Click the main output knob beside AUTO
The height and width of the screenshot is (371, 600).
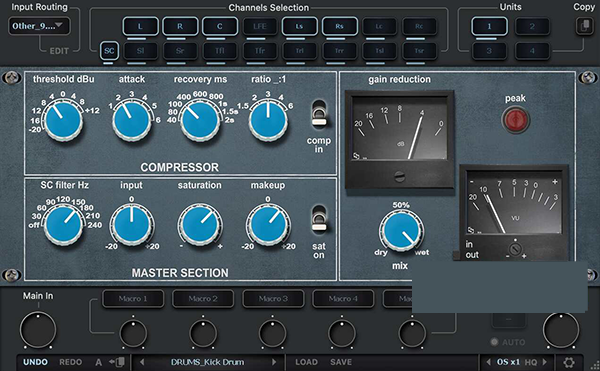point(561,330)
